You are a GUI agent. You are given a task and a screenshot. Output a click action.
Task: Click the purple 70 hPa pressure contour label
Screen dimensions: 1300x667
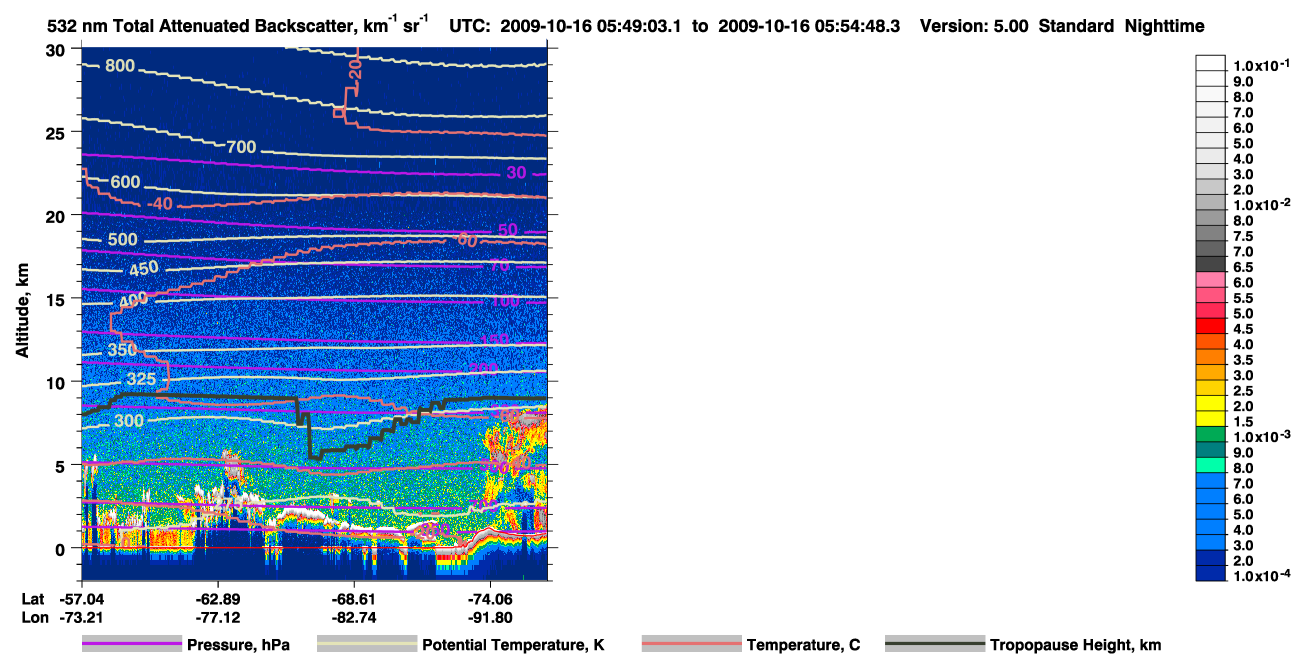499,266
